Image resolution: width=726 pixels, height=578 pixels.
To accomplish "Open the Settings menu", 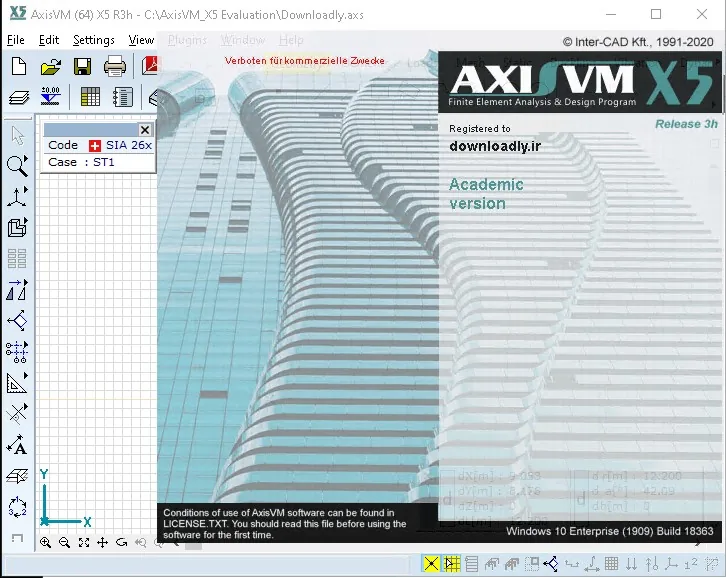I will (x=94, y=40).
